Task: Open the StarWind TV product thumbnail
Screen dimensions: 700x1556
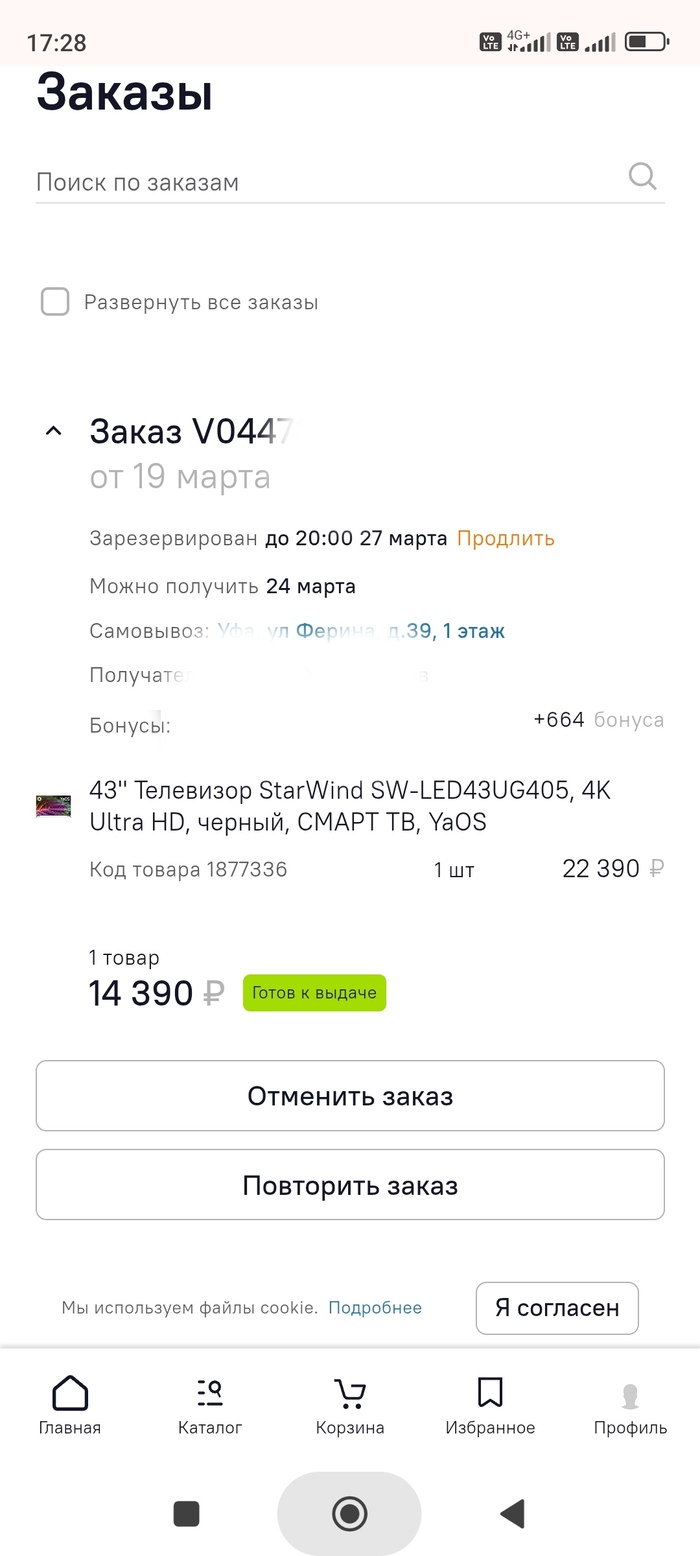Action: (54, 806)
